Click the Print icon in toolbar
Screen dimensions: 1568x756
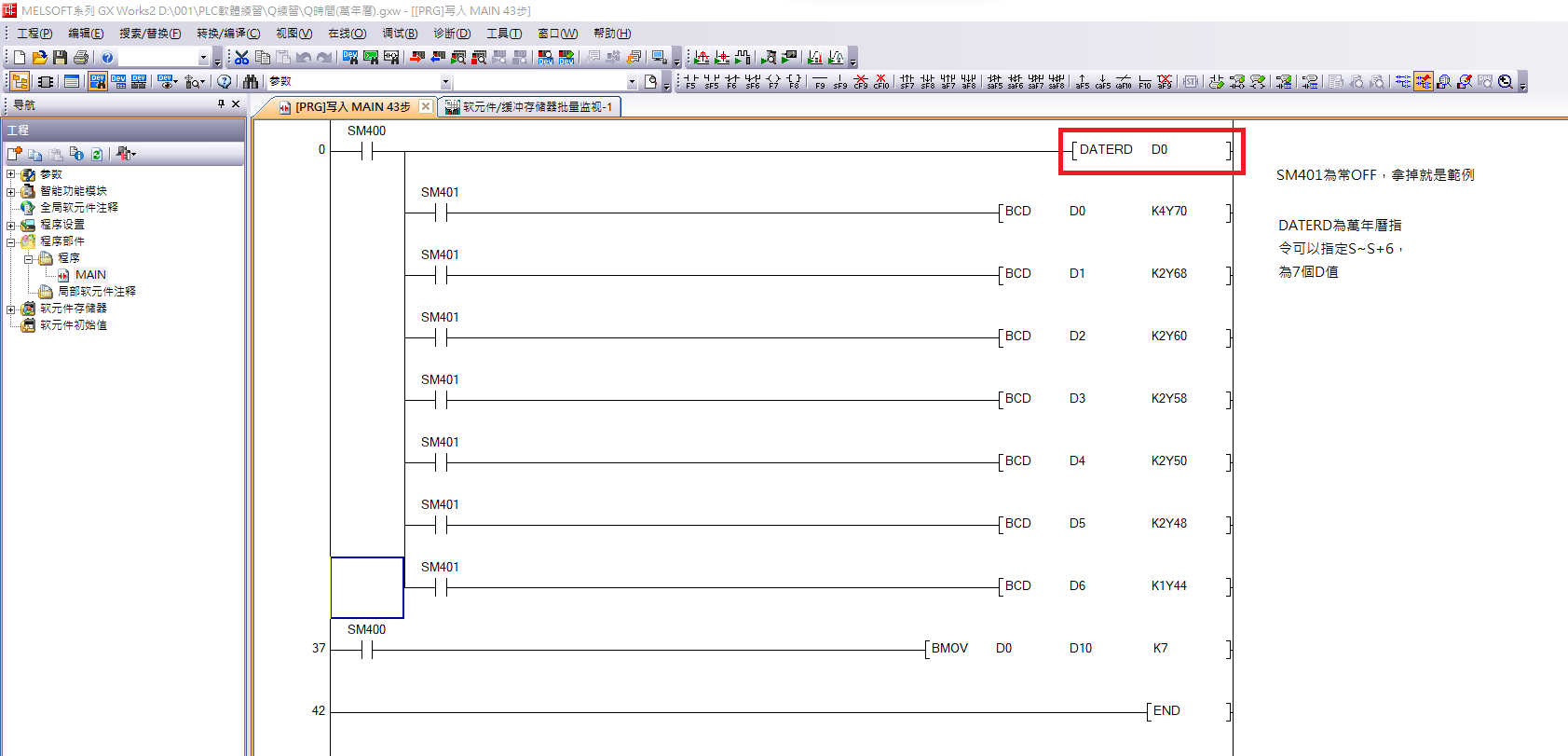[x=81, y=58]
